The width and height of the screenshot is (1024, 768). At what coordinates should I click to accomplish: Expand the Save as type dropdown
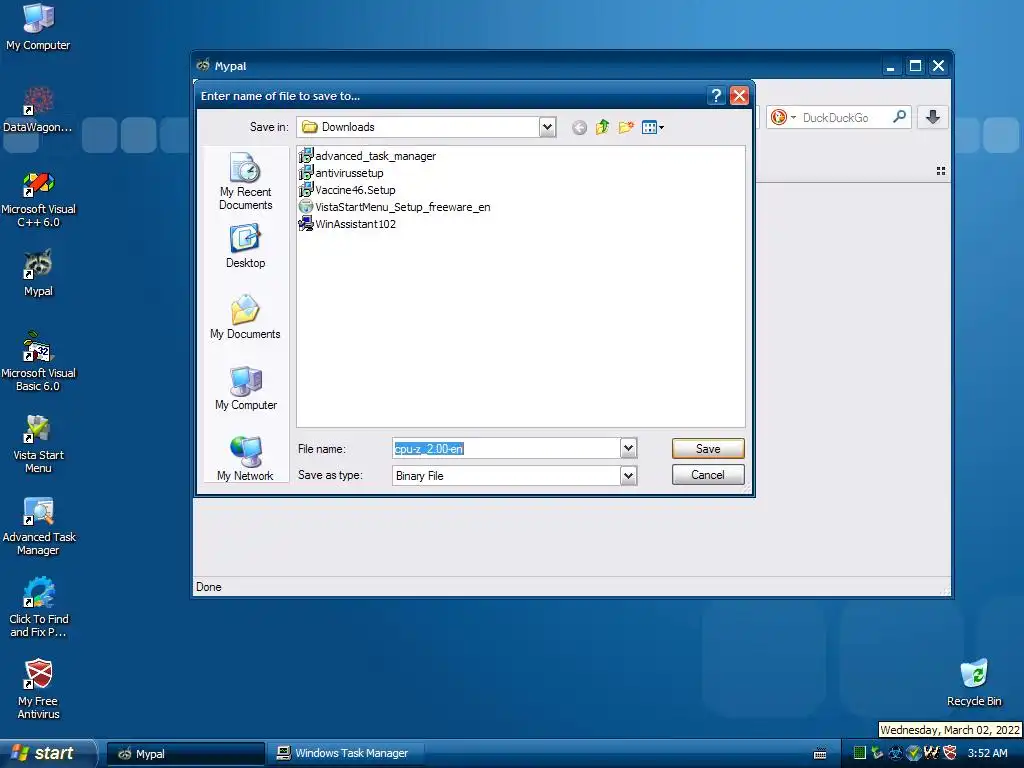point(628,475)
